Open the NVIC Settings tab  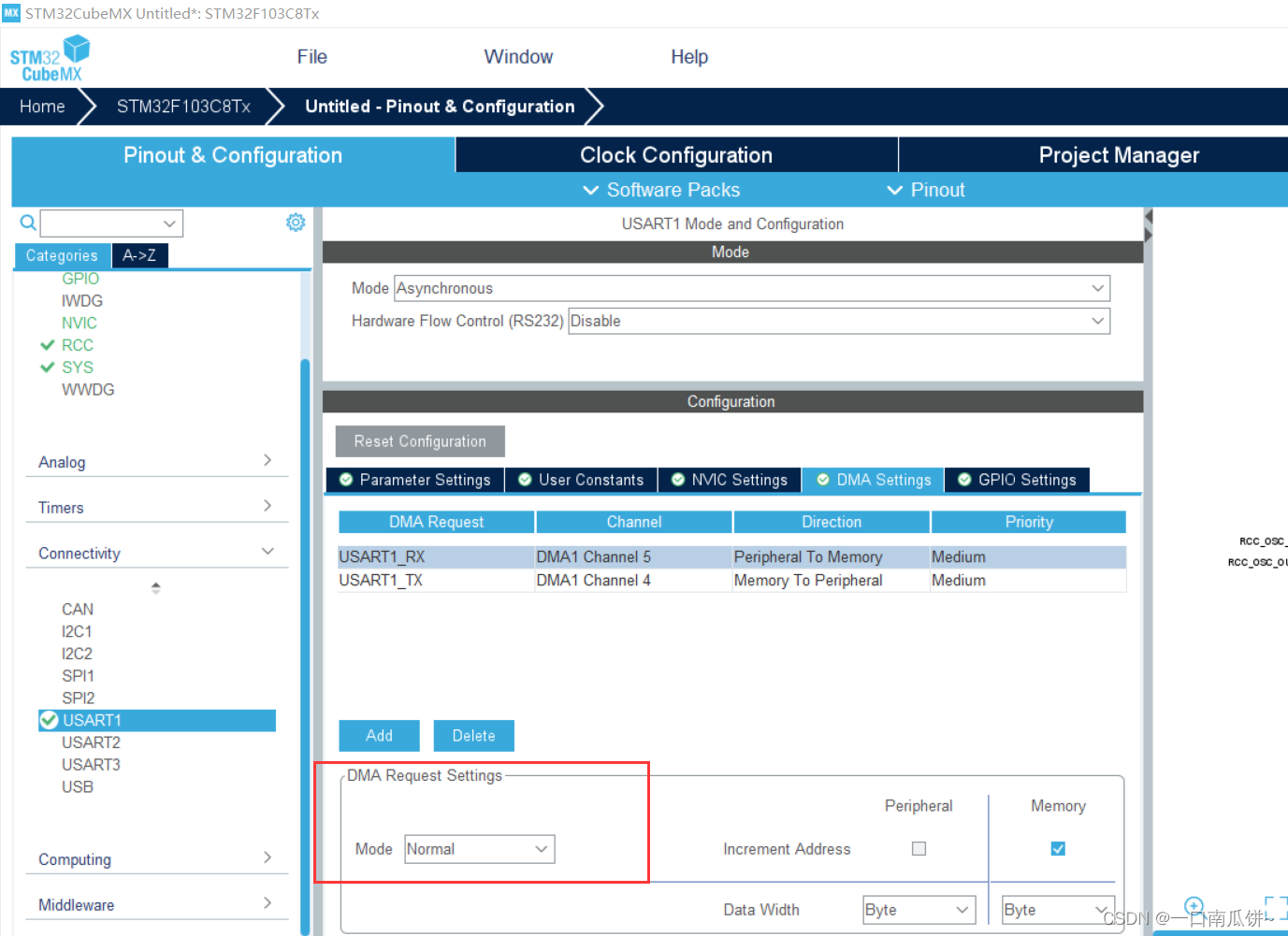(x=730, y=480)
